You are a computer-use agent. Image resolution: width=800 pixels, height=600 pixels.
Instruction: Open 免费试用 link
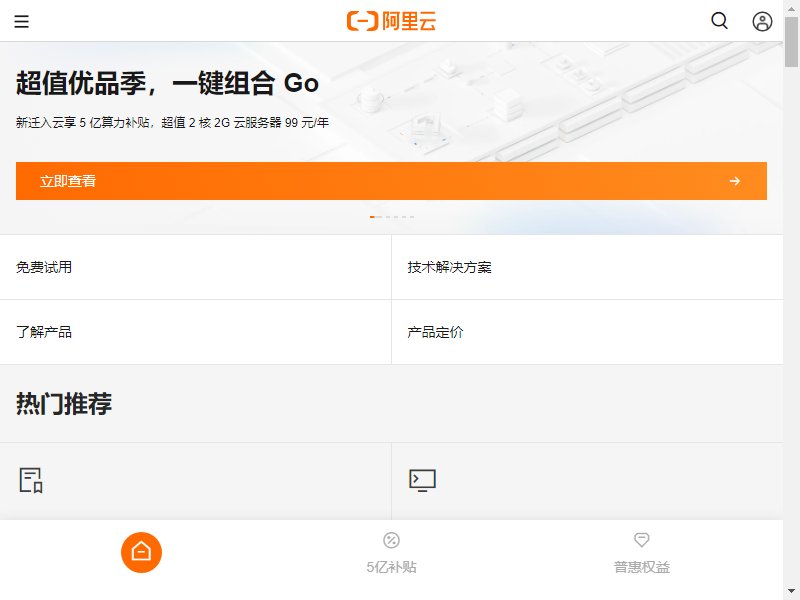195,267
